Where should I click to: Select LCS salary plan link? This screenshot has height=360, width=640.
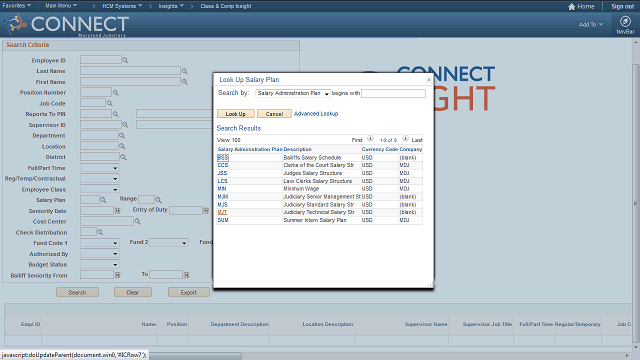pos(222,181)
